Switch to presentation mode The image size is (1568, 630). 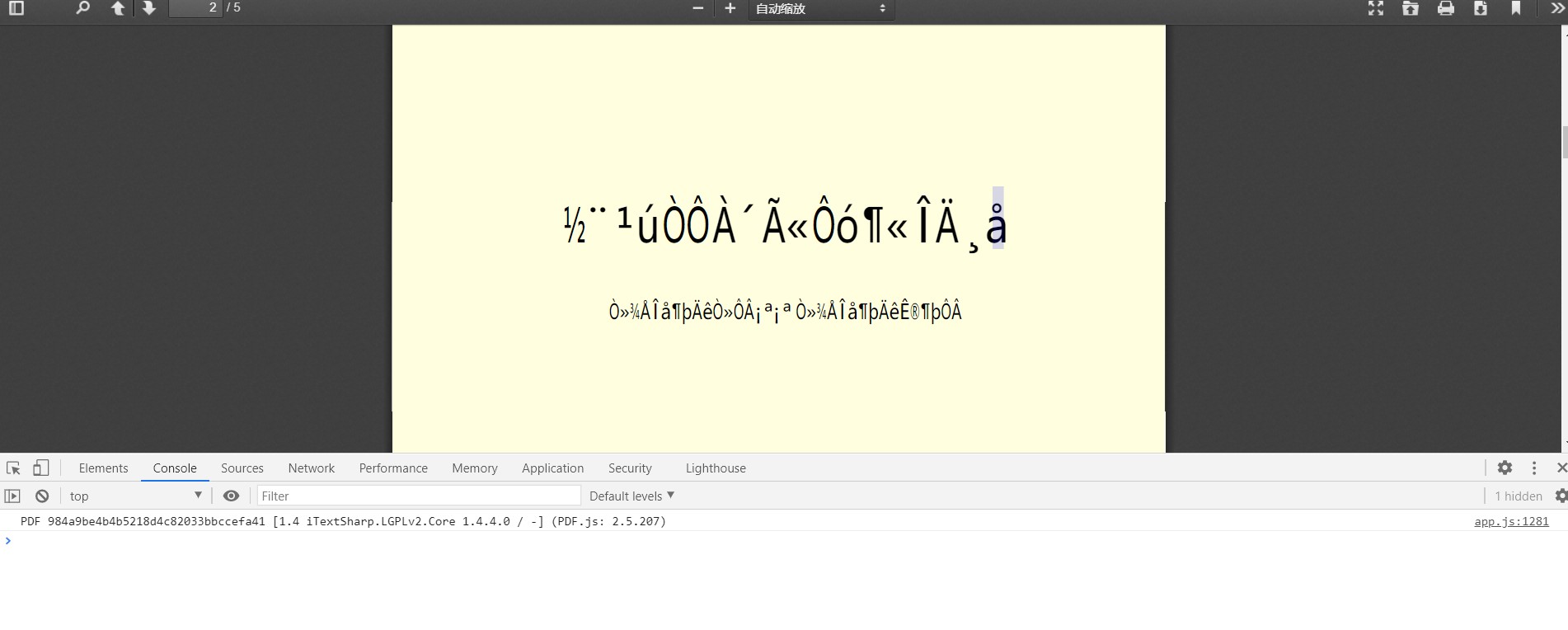coord(1376,8)
